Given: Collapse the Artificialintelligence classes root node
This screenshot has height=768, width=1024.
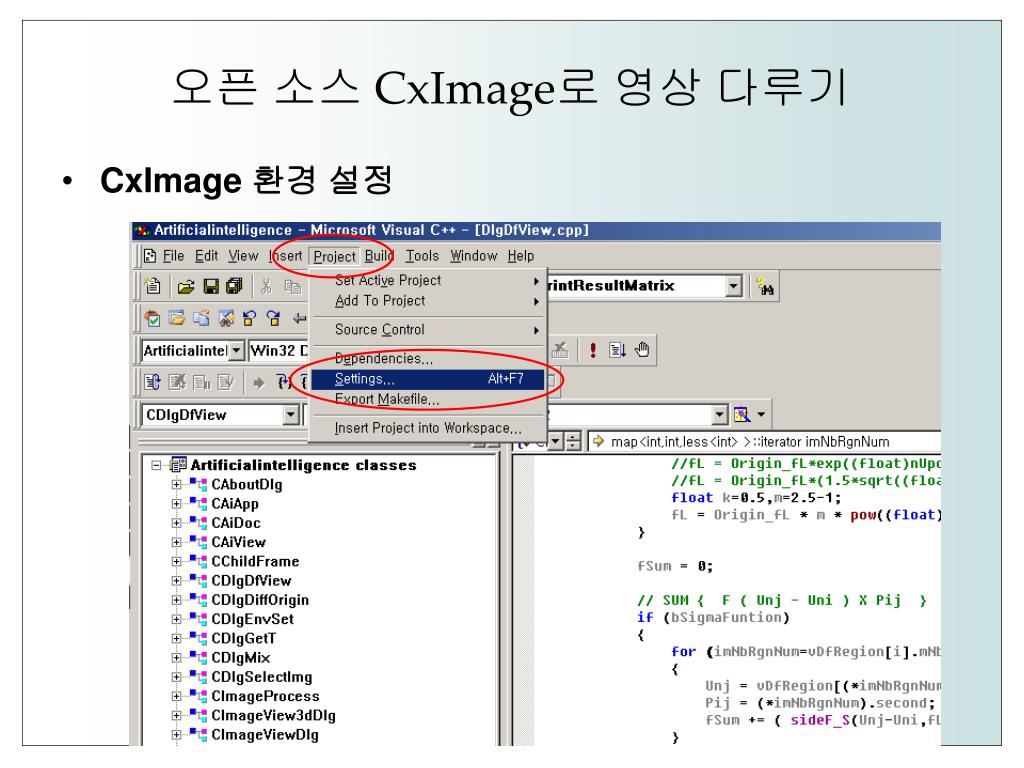Looking at the screenshot, I should (156, 465).
